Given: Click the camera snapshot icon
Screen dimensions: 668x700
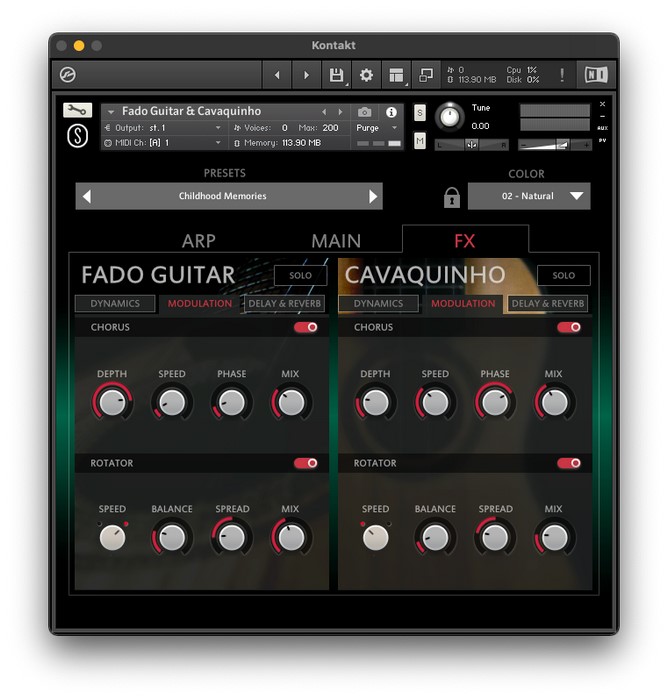Looking at the screenshot, I should [x=365, y=112].
